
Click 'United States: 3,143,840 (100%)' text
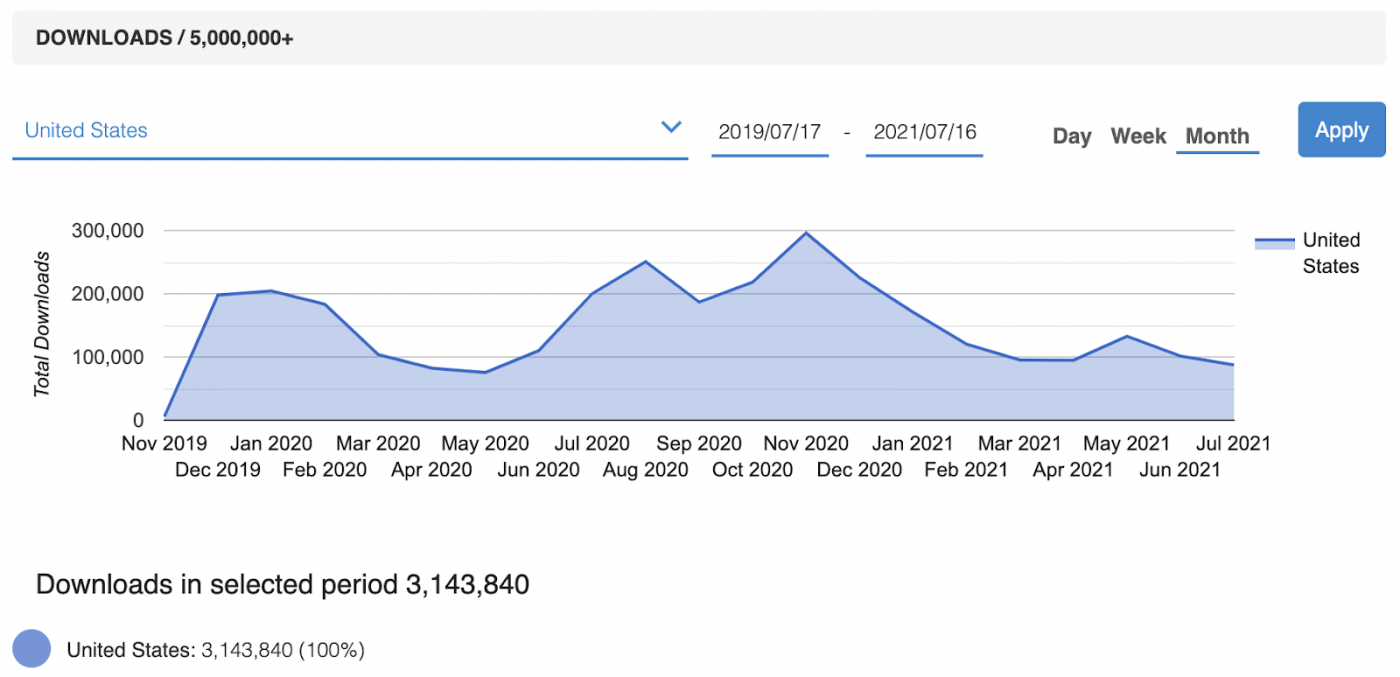(215, 650)
